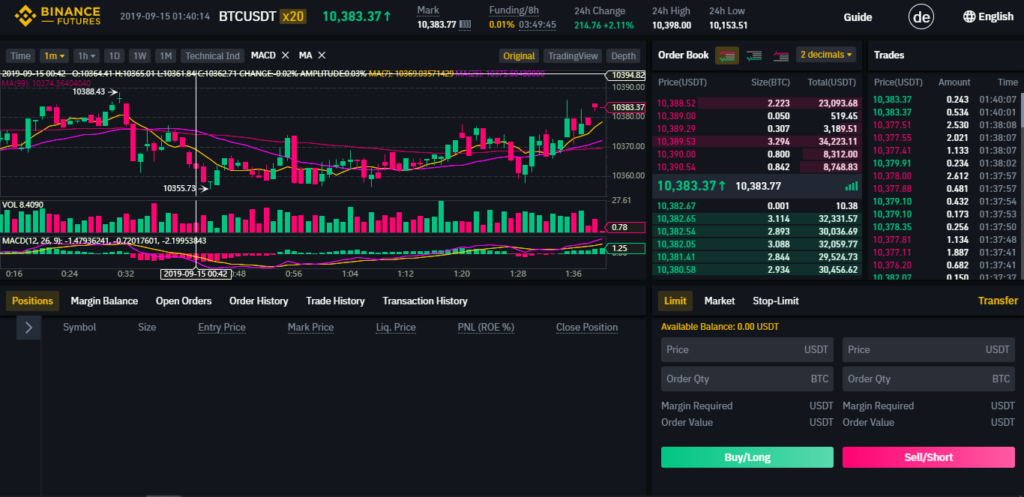Open the 1h interval dropdown
This screenshot has height=497, width=1024.
pos(86,56)
